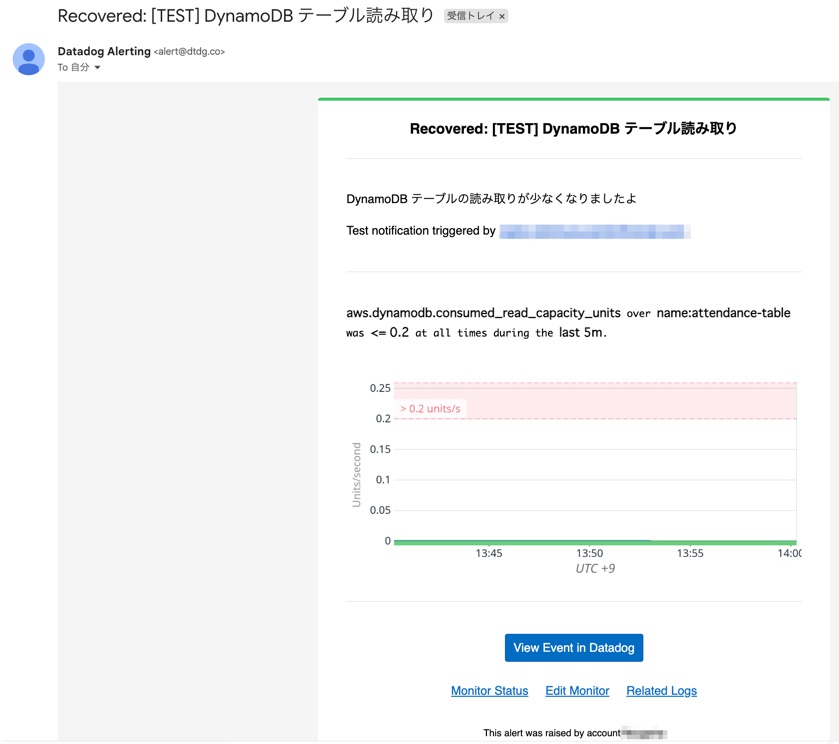This screenshot has height=744, width=839.
Task: Click the View Event in Datadog button
Action: coord(573,647)
